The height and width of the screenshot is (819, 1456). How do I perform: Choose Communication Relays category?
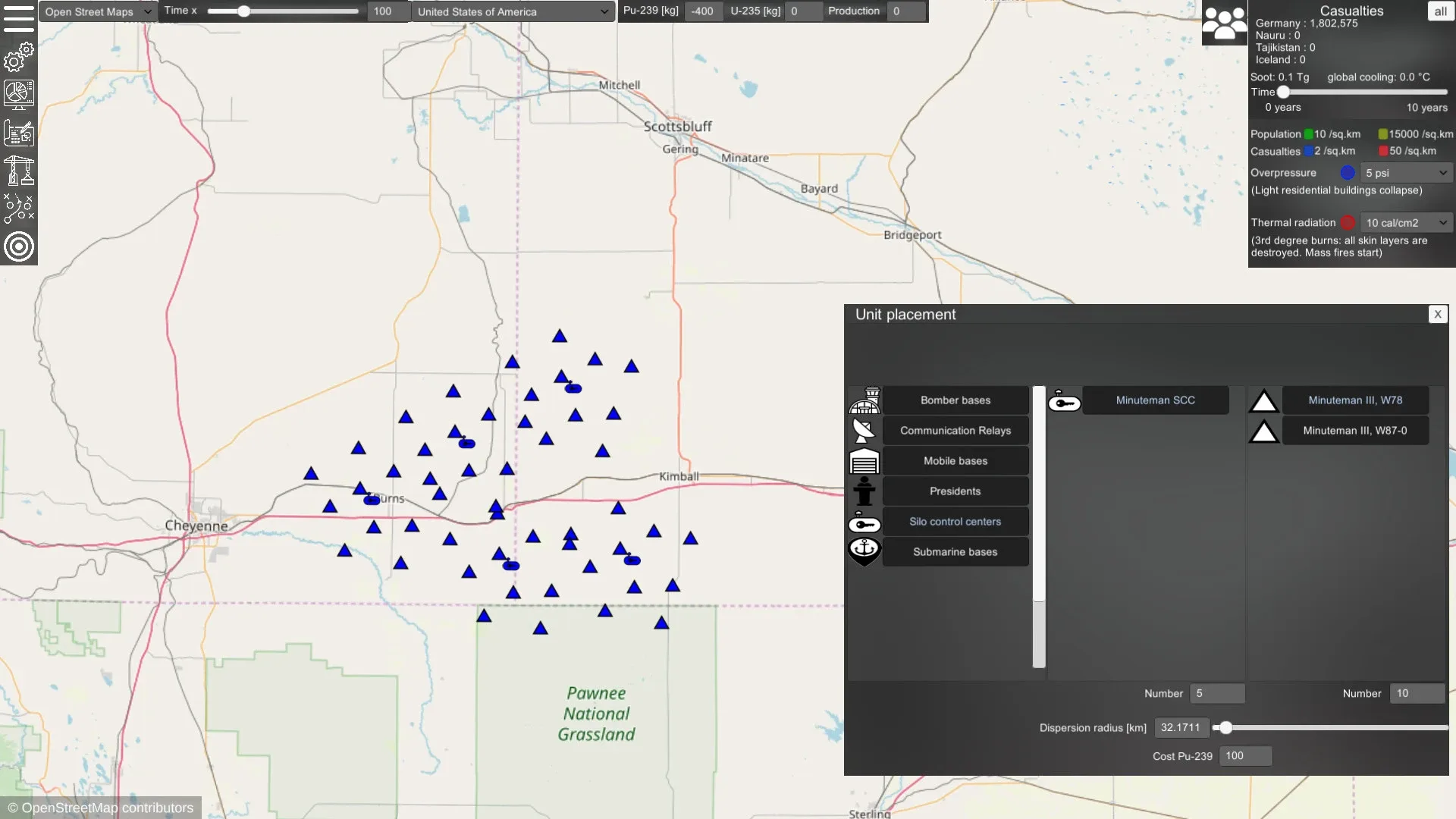(x=955, y=431)
